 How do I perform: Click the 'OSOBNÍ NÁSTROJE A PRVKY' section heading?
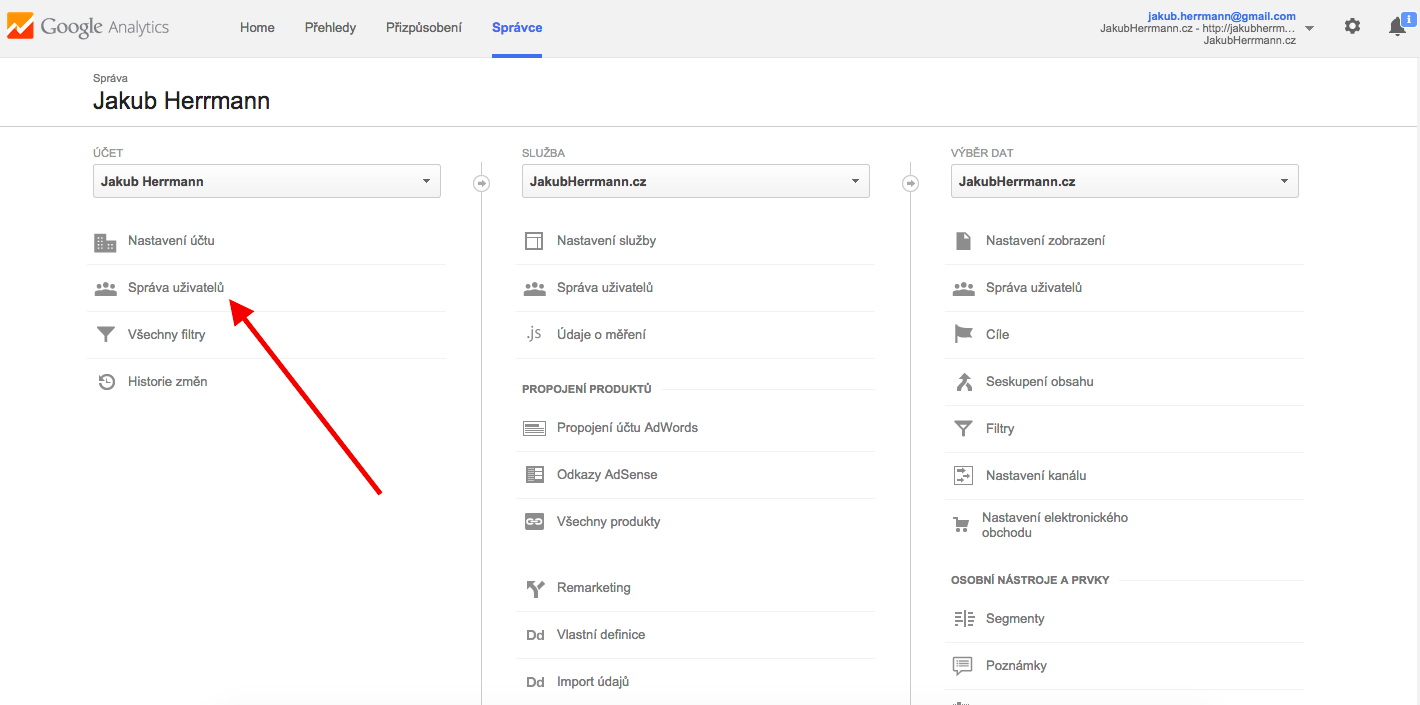pyautogui.click(x=1030, y=580)
